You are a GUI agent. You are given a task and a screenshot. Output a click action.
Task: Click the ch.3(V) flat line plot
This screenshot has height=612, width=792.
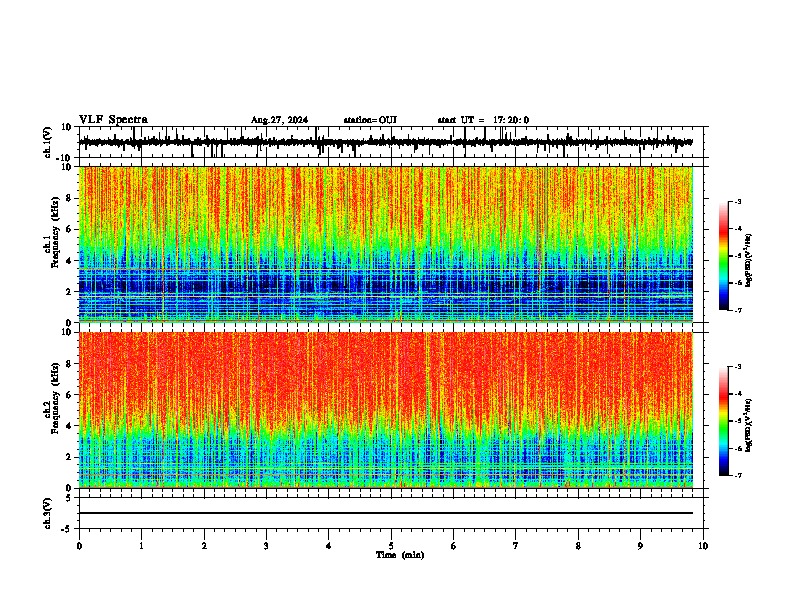pos(386,513)
